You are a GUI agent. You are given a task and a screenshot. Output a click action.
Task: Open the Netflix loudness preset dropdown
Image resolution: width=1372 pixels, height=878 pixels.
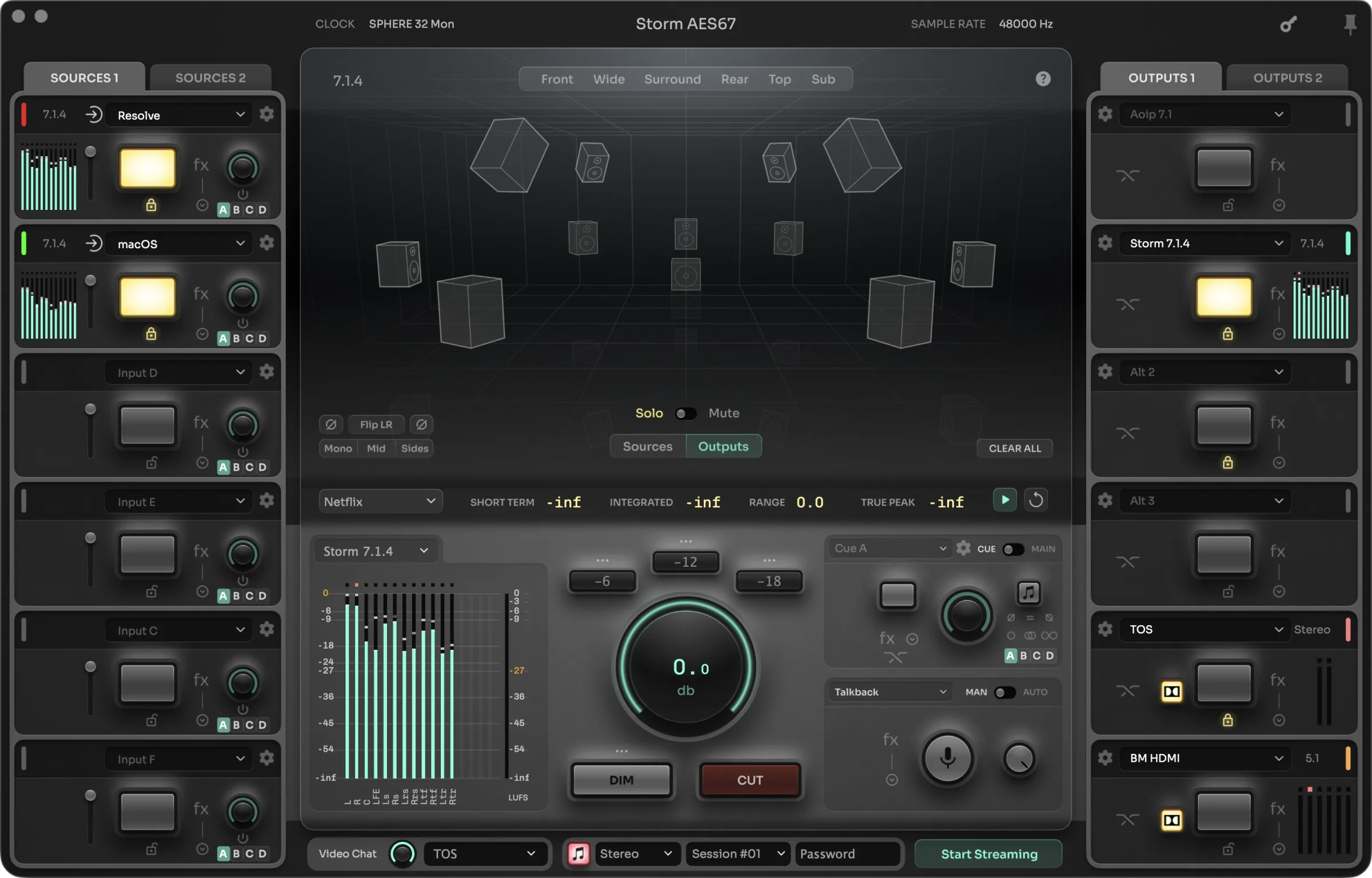coord(381,502)
